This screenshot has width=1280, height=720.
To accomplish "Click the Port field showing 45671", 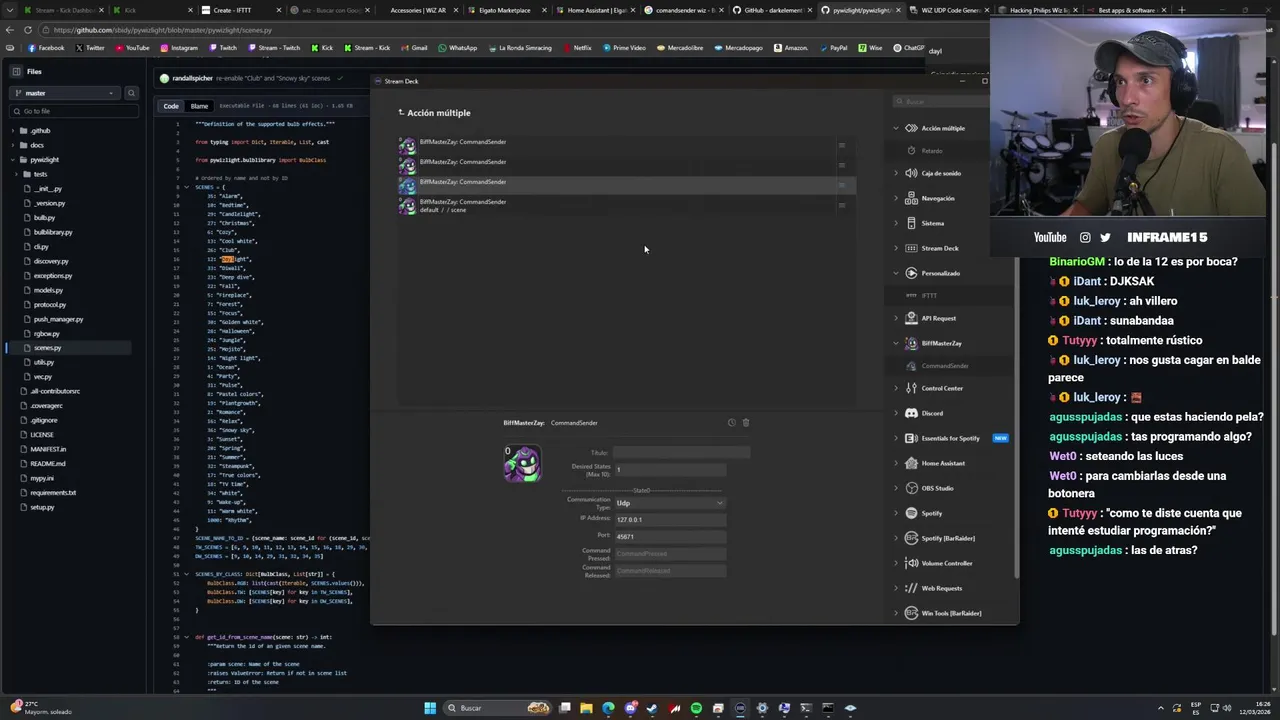I will click(x=670, y=537).
